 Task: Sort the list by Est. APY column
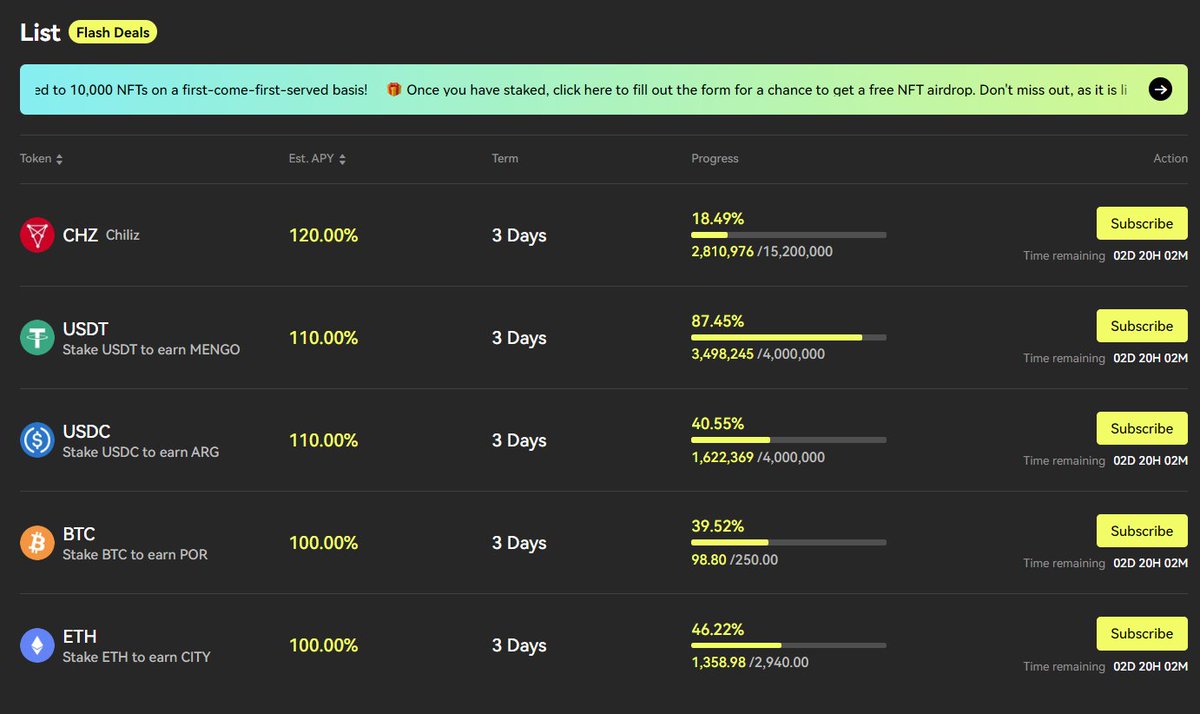pos(318,159)
